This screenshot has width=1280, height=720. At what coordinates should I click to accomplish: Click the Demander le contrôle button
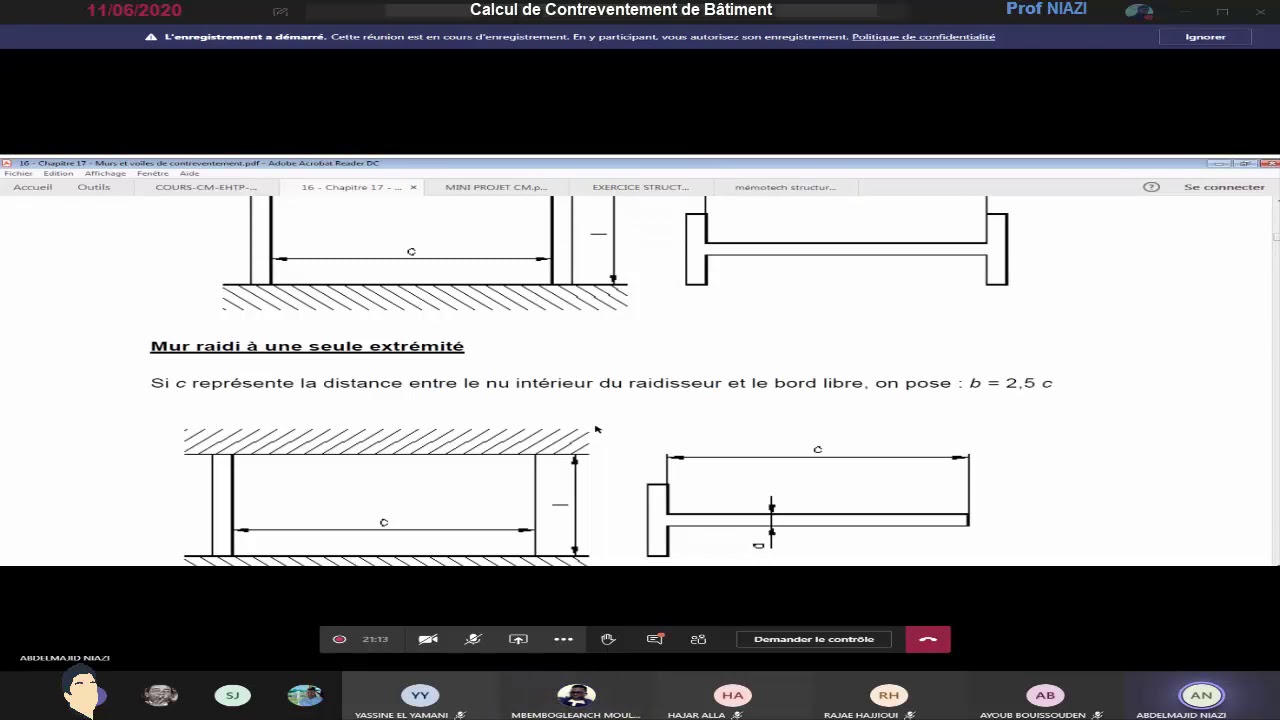(x=814, y=639)
